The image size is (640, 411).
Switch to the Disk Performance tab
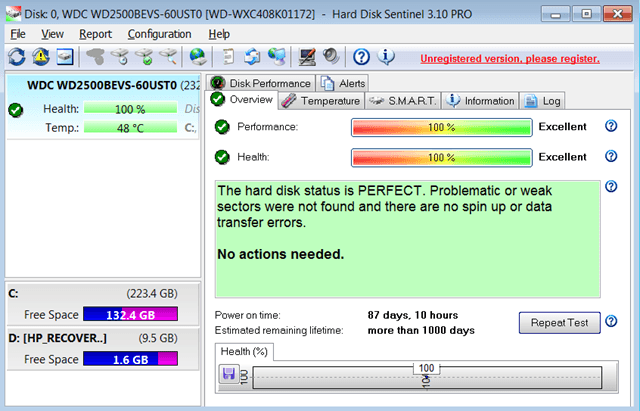point(261,83)
